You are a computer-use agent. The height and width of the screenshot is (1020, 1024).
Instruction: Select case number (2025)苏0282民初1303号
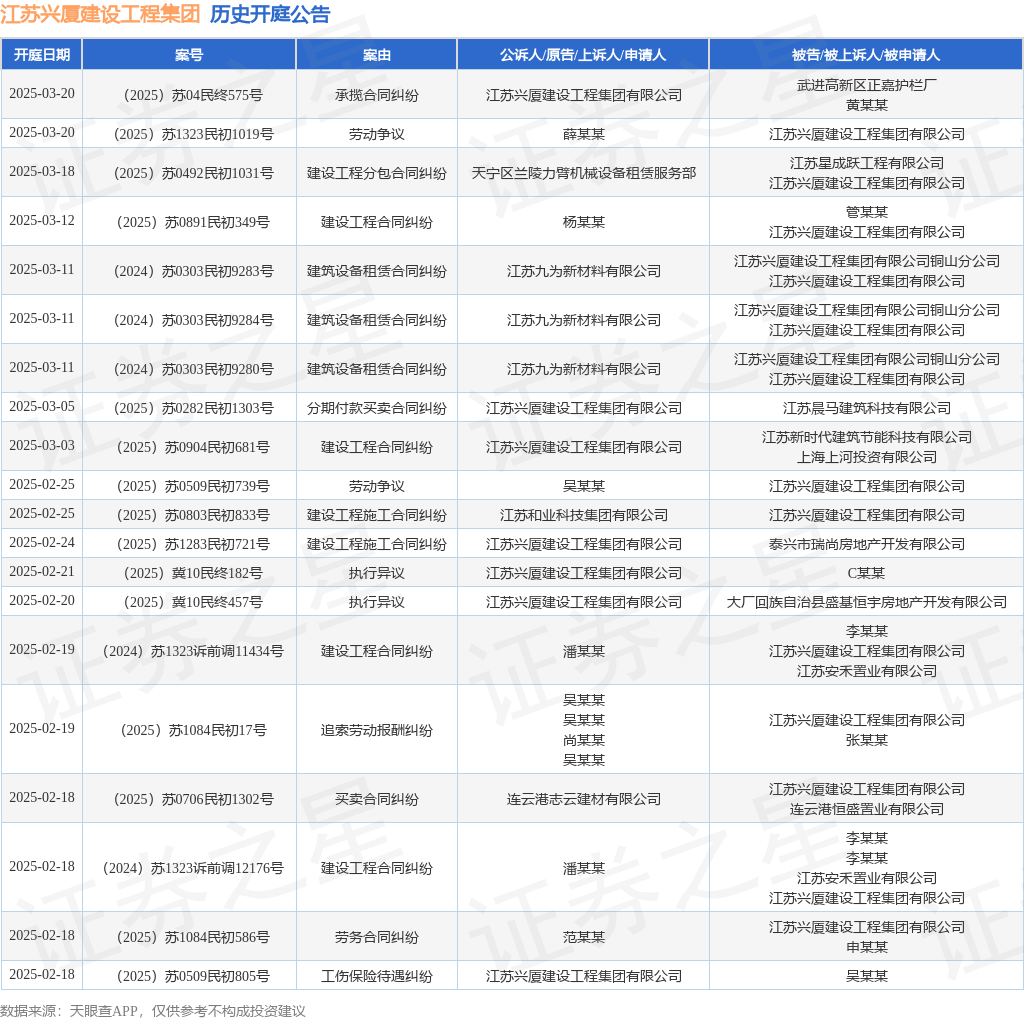tap(193, 409)
